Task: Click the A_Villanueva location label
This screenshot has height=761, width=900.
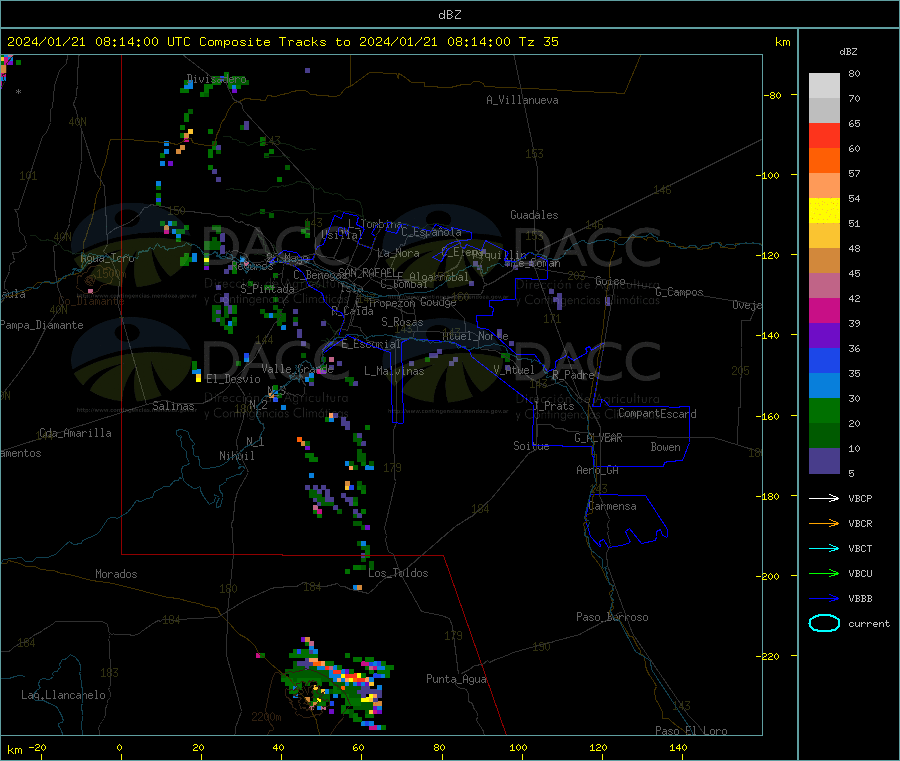Action: (522, 100)
